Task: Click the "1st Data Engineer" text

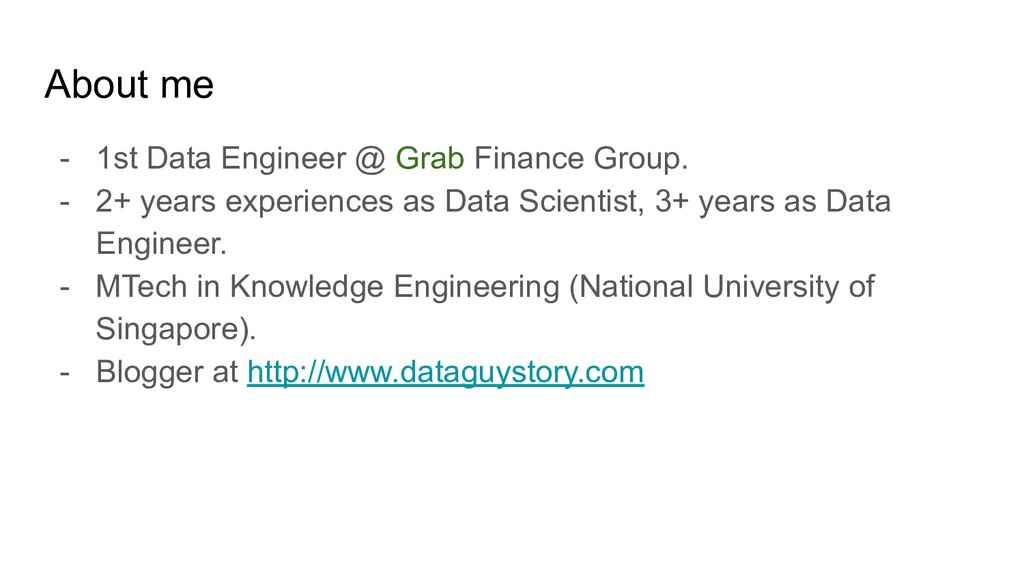Action: click(x=221, y=158)
